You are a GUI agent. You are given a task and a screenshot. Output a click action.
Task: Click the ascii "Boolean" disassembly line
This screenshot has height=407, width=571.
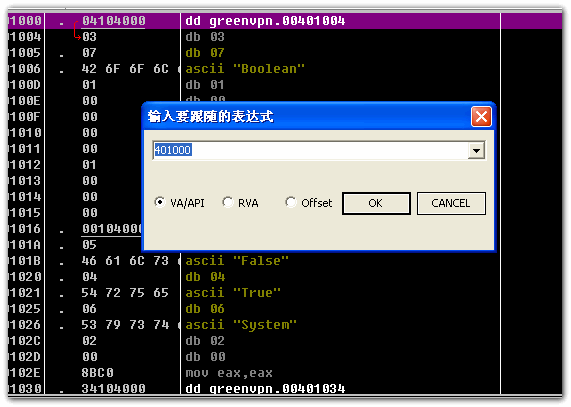[x=245, y=69]
